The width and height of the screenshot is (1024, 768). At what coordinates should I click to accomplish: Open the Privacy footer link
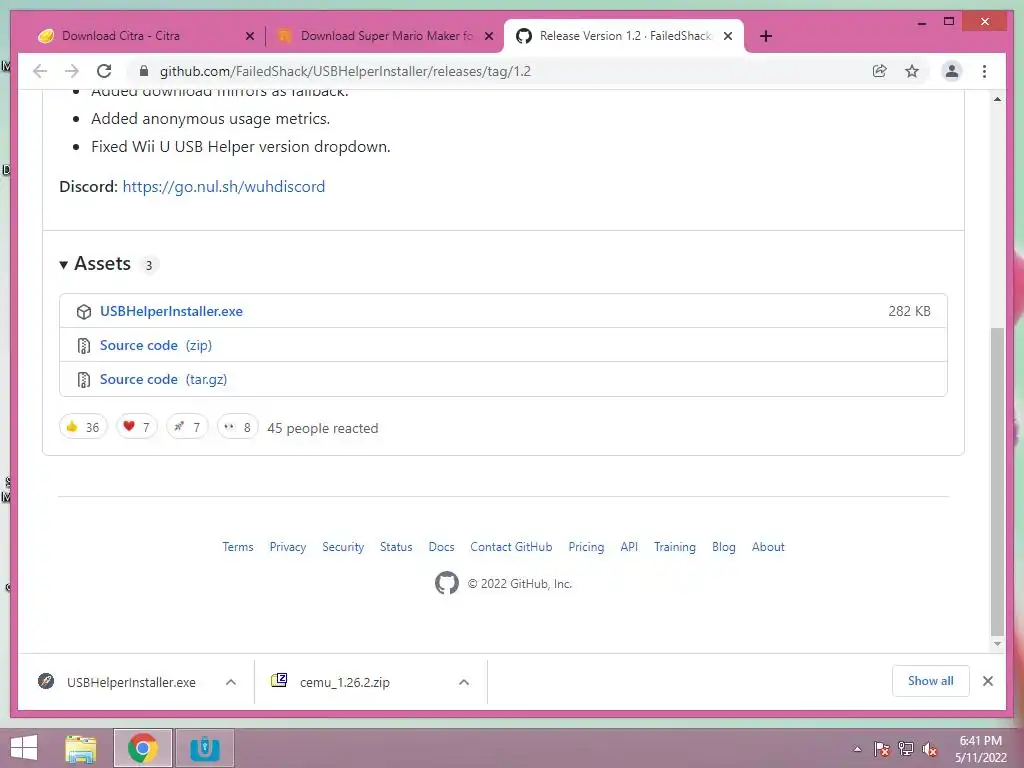288,547
